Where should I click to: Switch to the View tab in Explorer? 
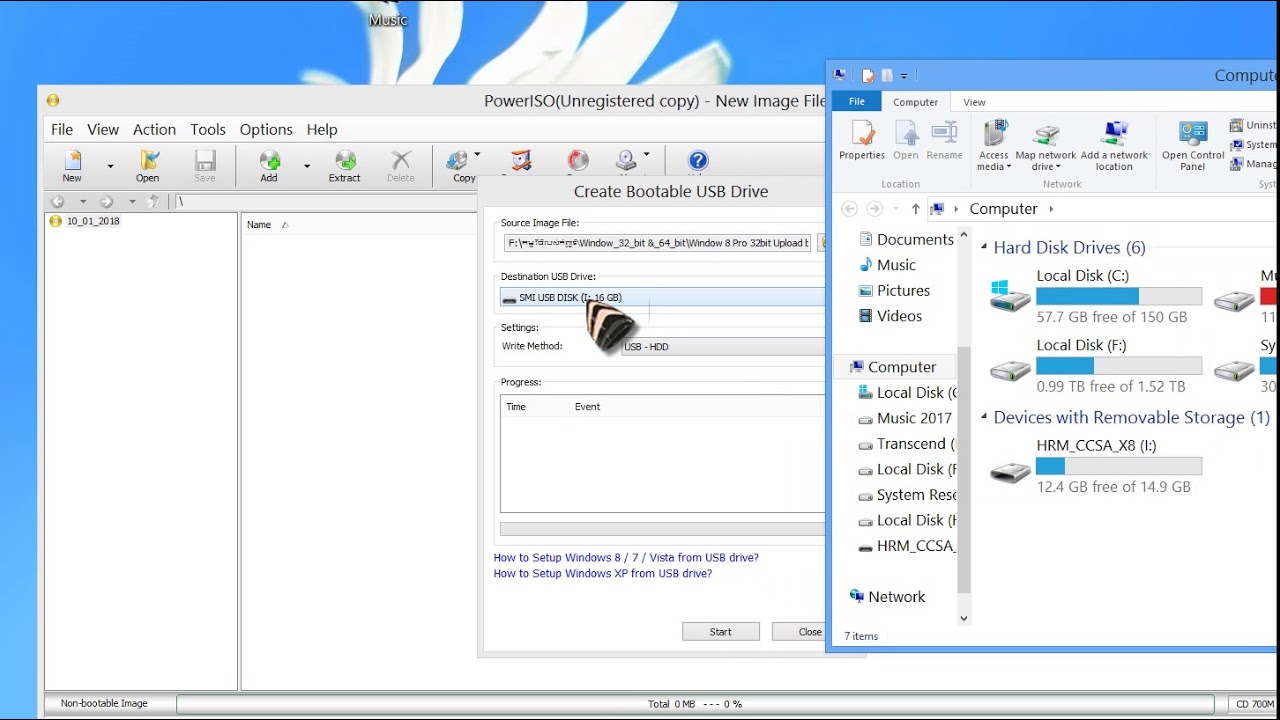[974, 102]
